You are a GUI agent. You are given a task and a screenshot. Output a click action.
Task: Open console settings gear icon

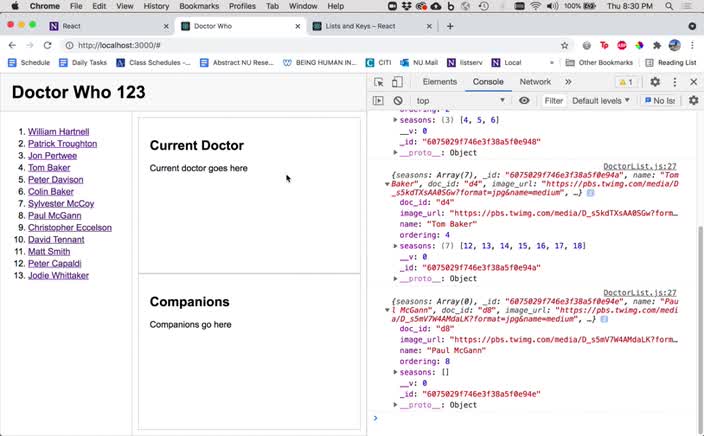click(x=693, y=101)
